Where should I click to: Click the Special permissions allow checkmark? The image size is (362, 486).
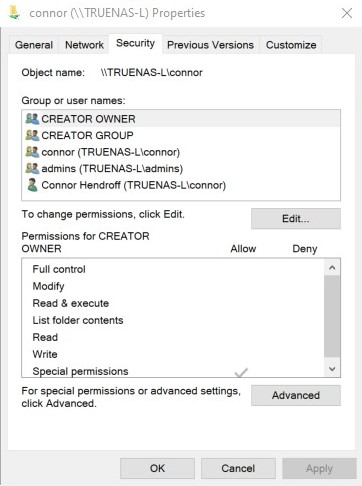click(241, 372)
